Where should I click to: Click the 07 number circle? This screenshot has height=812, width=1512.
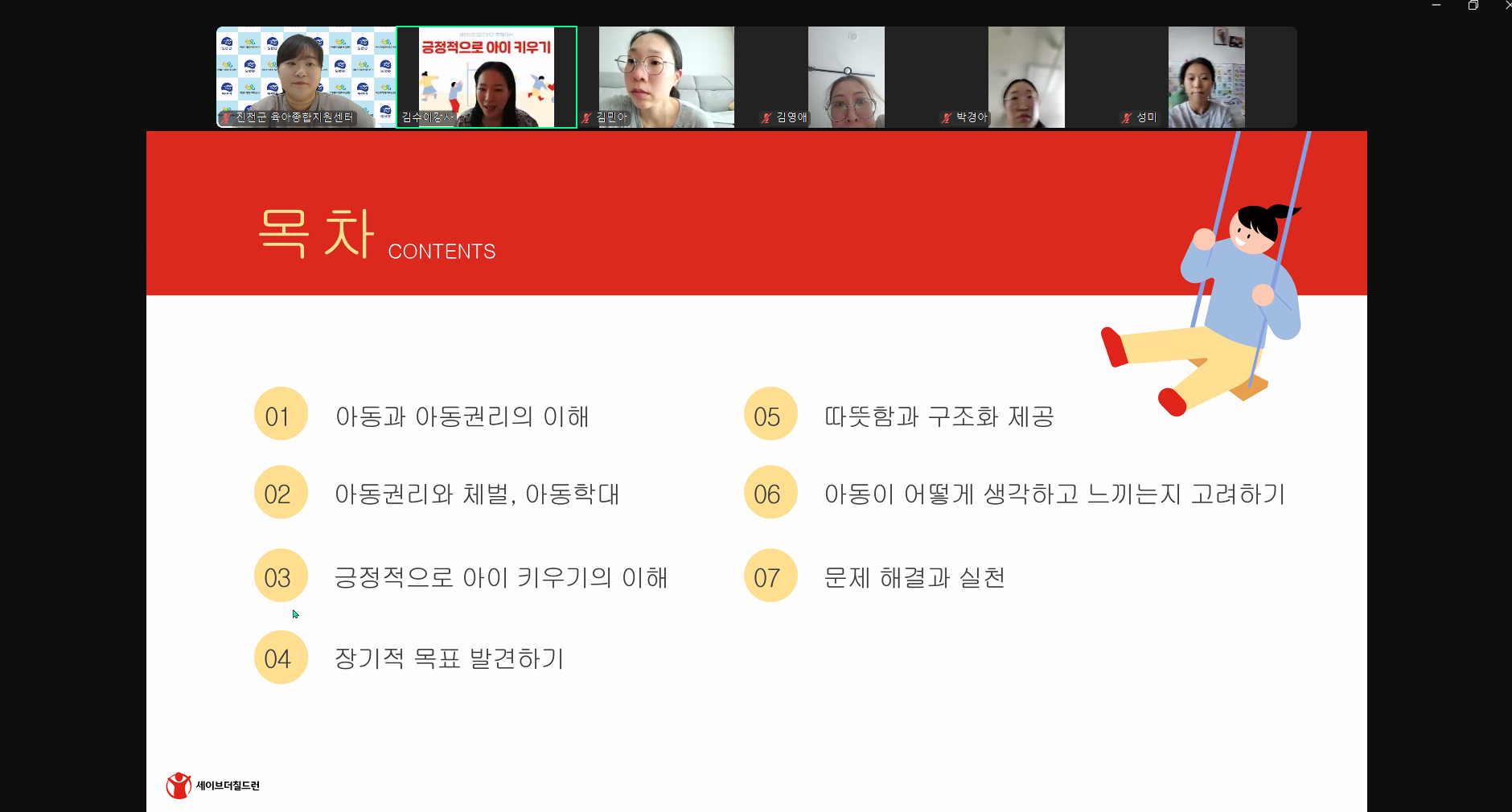click(770, 576)
